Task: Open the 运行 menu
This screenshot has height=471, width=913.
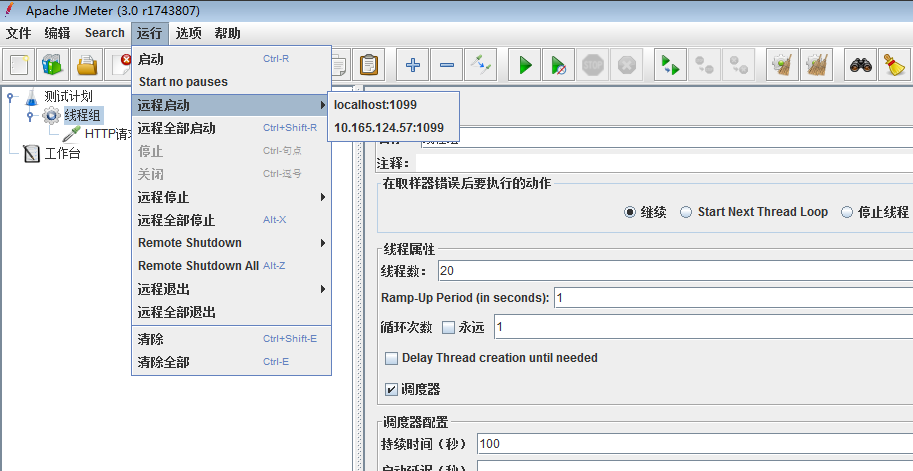Action: click(x=150, y=33)
